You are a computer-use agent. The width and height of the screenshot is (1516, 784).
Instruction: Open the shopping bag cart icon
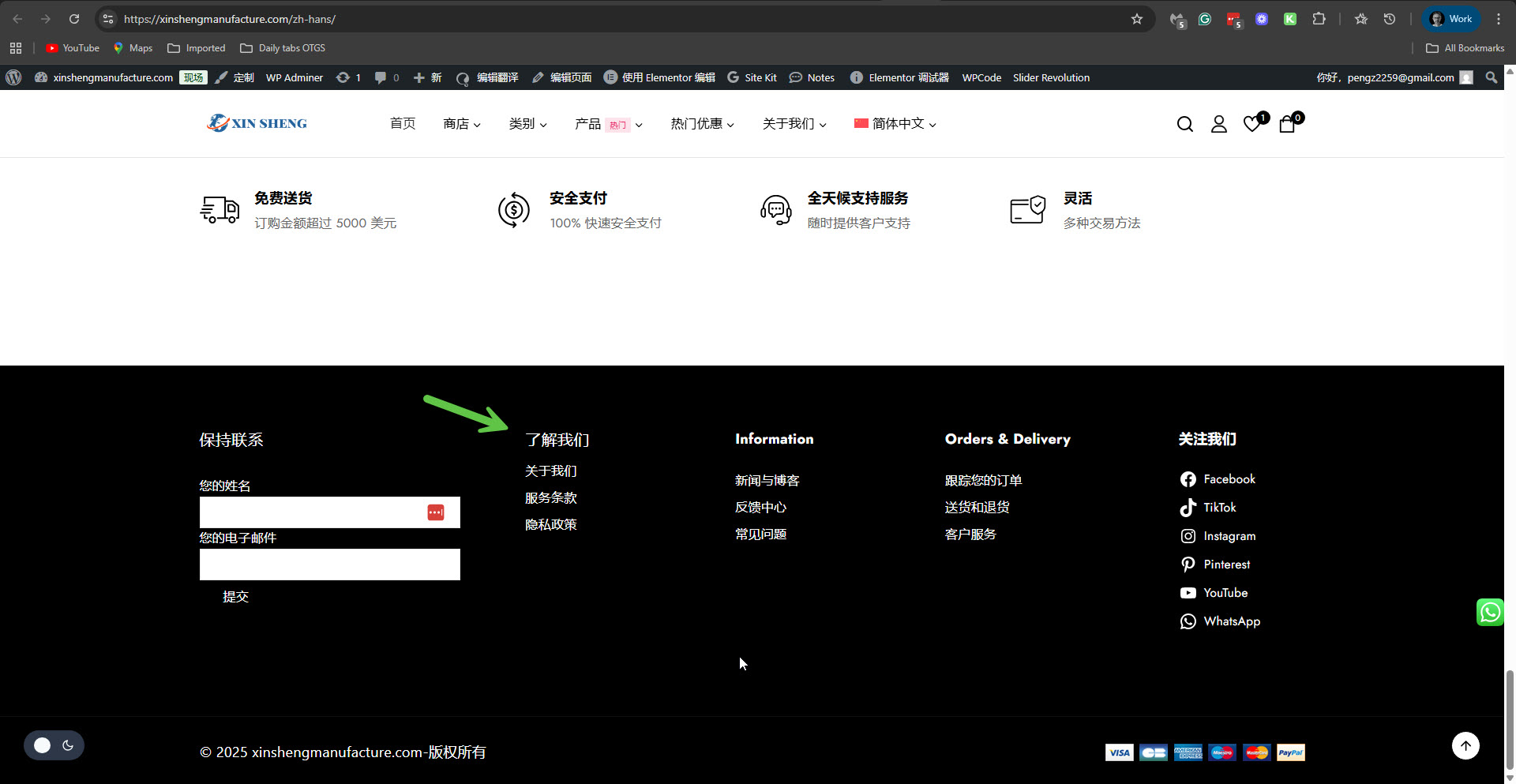tap(1287, 124)
